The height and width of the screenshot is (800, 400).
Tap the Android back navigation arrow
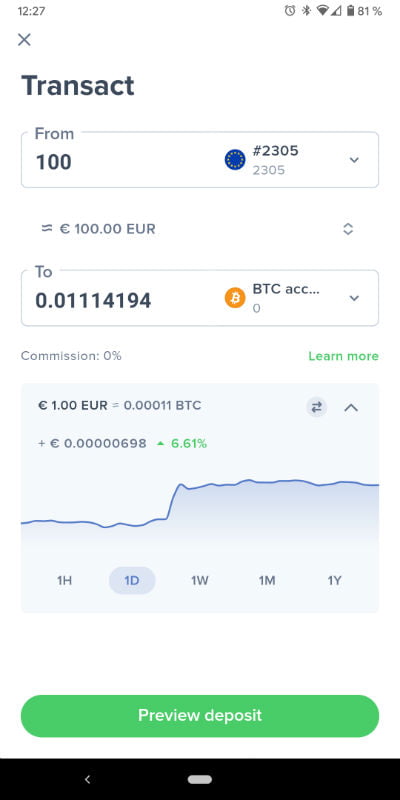(x=87, y=779)
